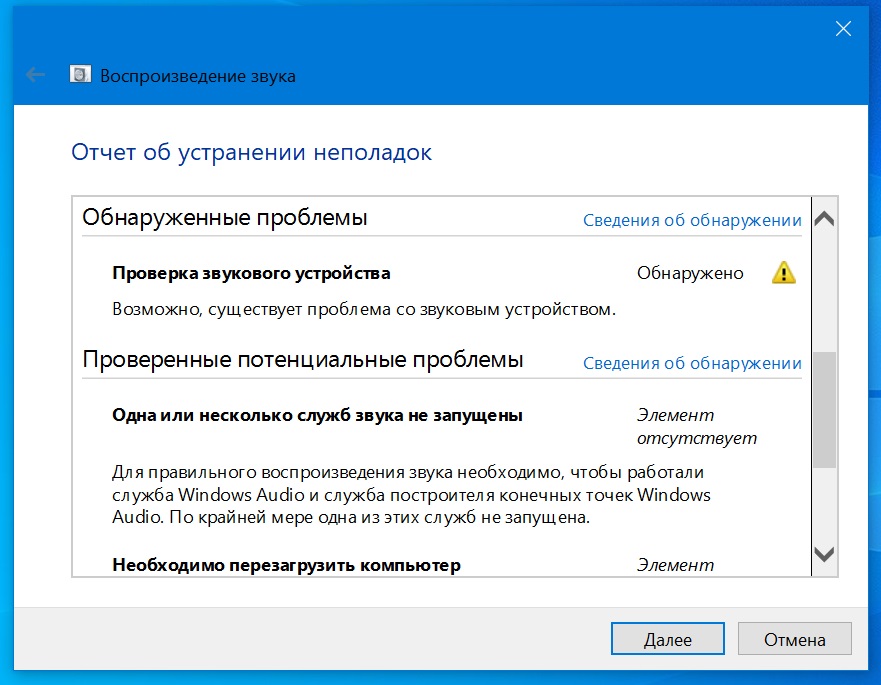Viewport: 881px width, 685px height.
Task: Click the Обнаружено status text
Action: pyautogui.click(x=690, y=273)
